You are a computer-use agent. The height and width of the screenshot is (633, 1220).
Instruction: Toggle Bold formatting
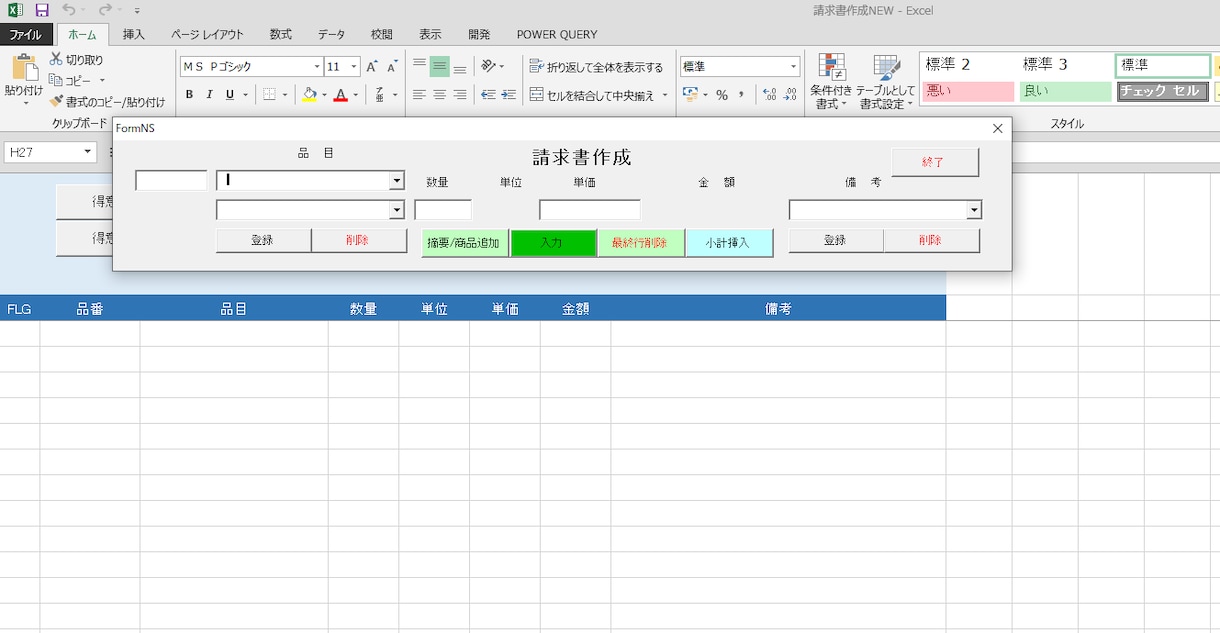point(189,95)
